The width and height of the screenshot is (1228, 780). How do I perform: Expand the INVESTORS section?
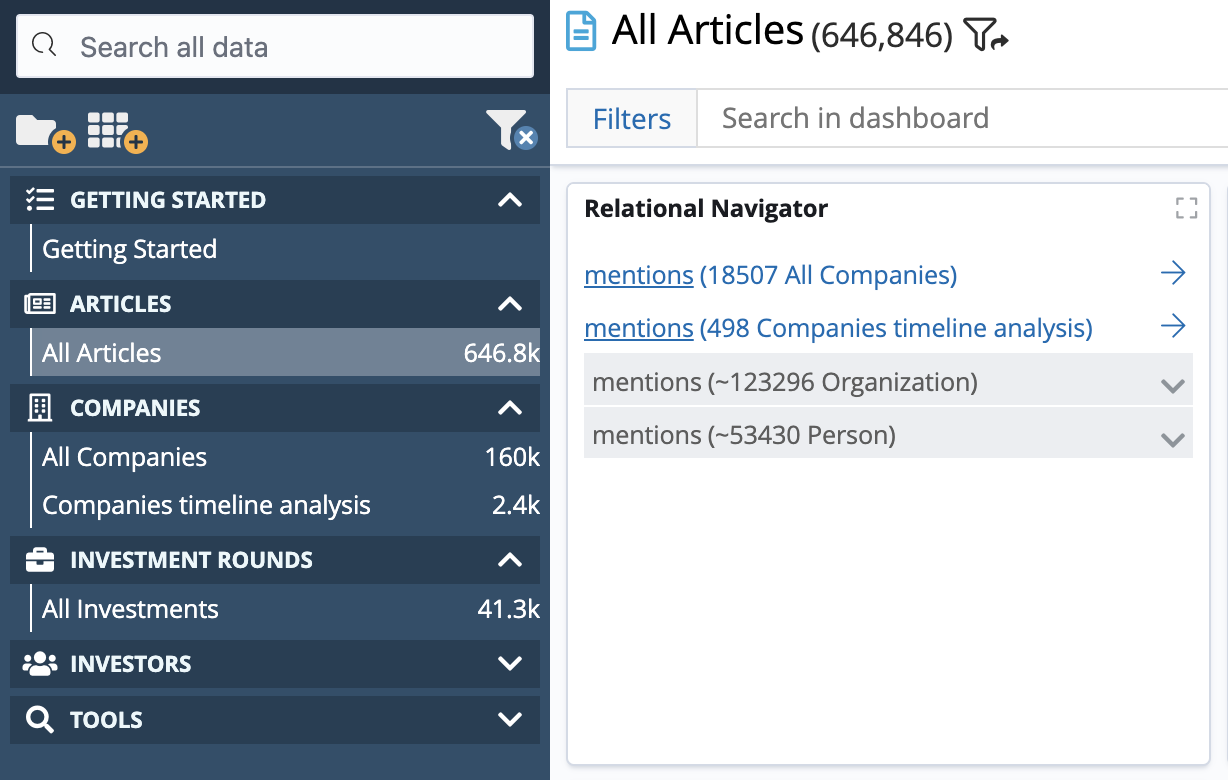(x=510, y=664)
